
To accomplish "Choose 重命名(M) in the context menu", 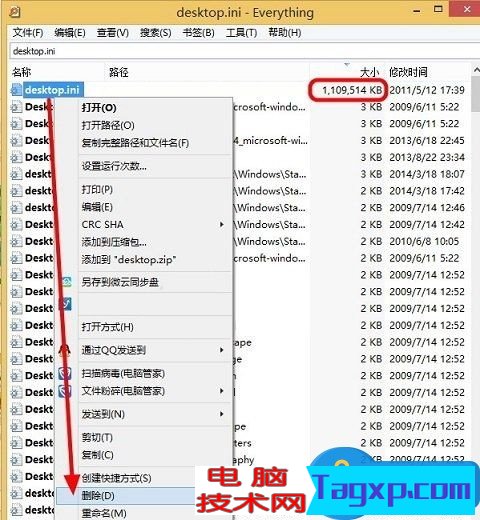I will pos(104,513).
